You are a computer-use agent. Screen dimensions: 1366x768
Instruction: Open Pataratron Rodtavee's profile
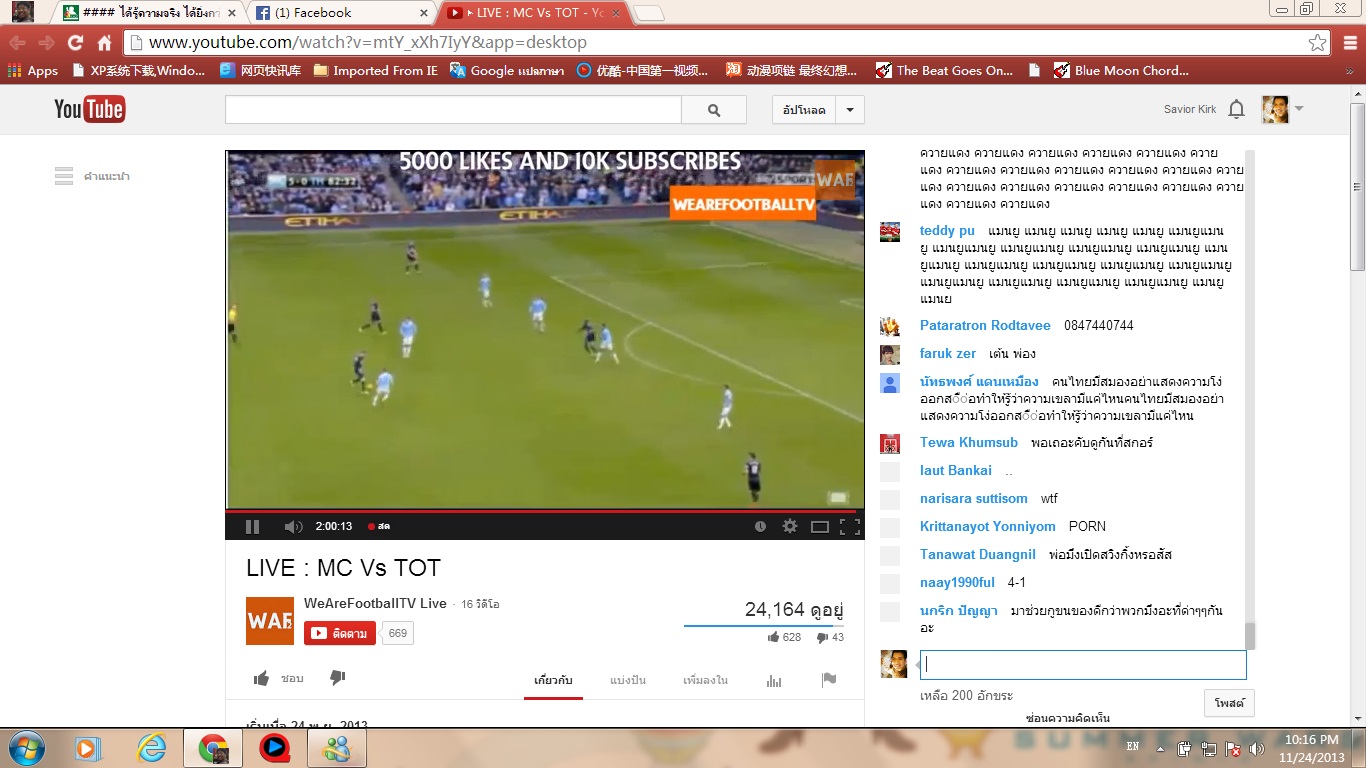[985, 326]
